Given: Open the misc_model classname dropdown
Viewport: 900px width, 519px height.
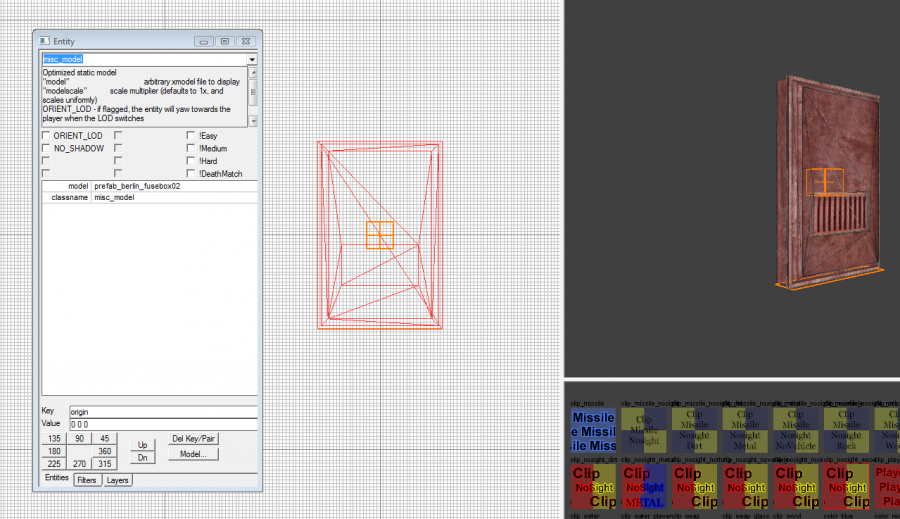Looking at the screenshot, I should click(252, 60).
